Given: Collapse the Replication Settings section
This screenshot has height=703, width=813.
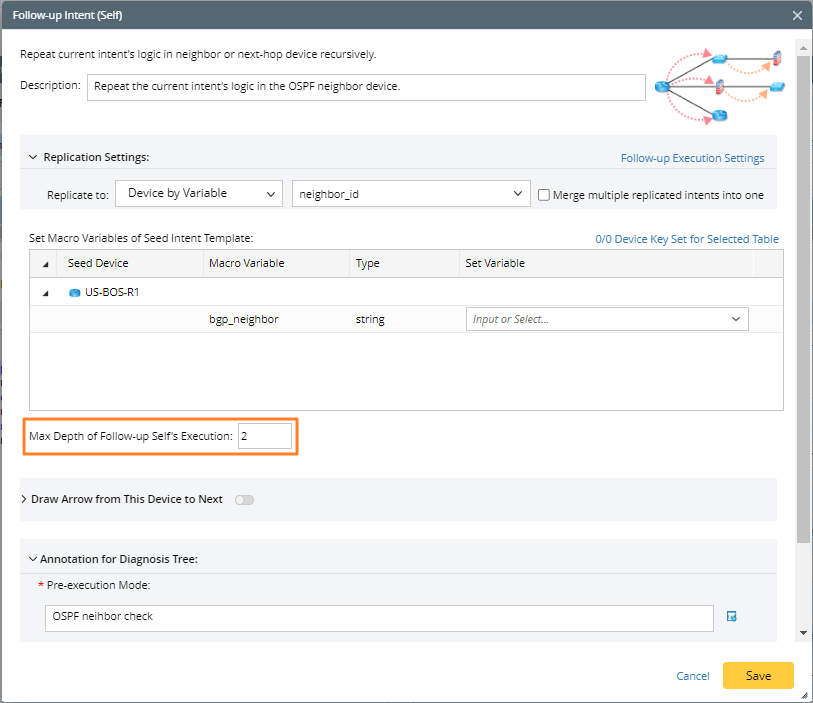Looking at the screenshot, I should pyautogui.click(x=33, y=157).
